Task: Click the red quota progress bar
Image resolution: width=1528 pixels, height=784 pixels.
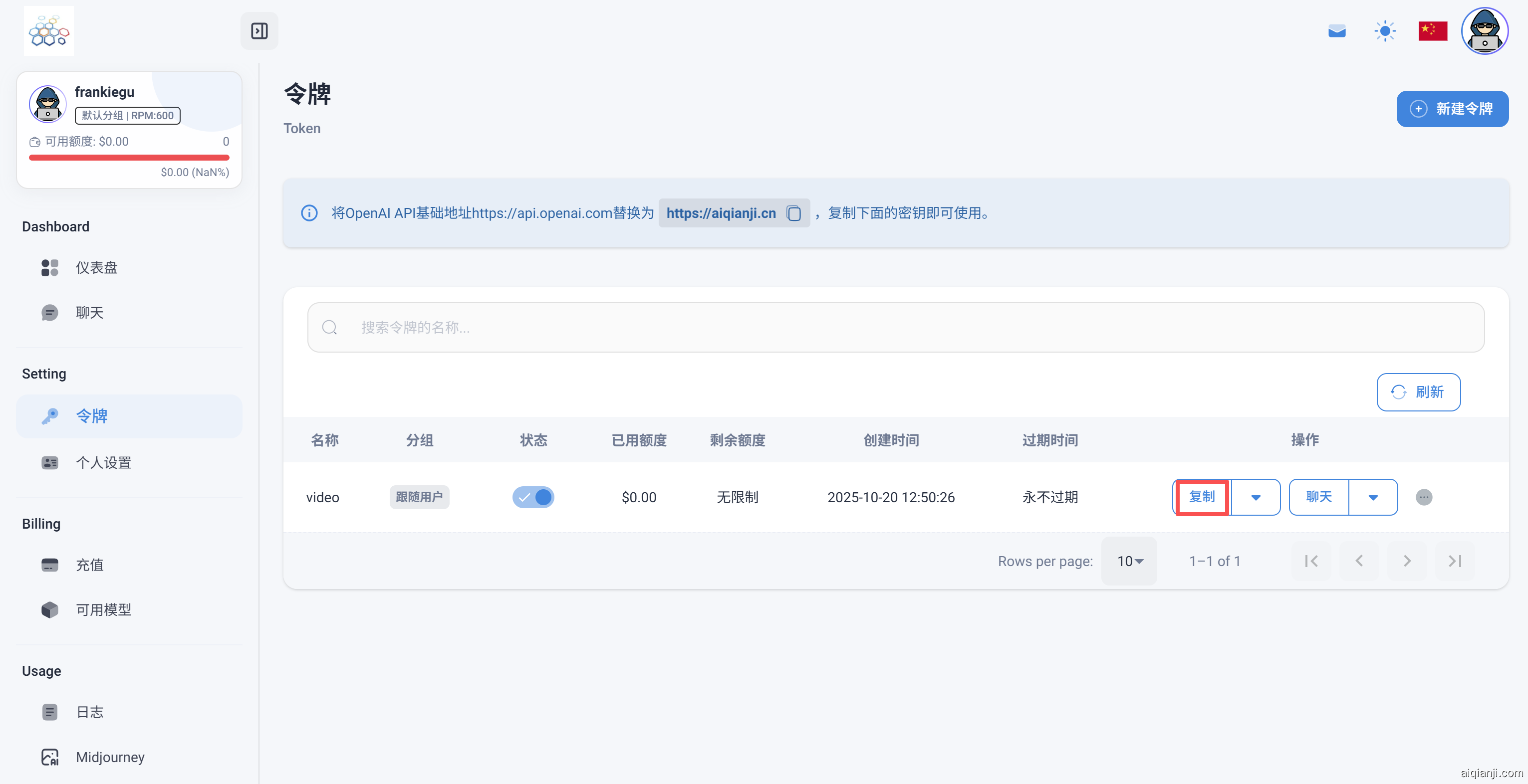Action: pos(129,157)
